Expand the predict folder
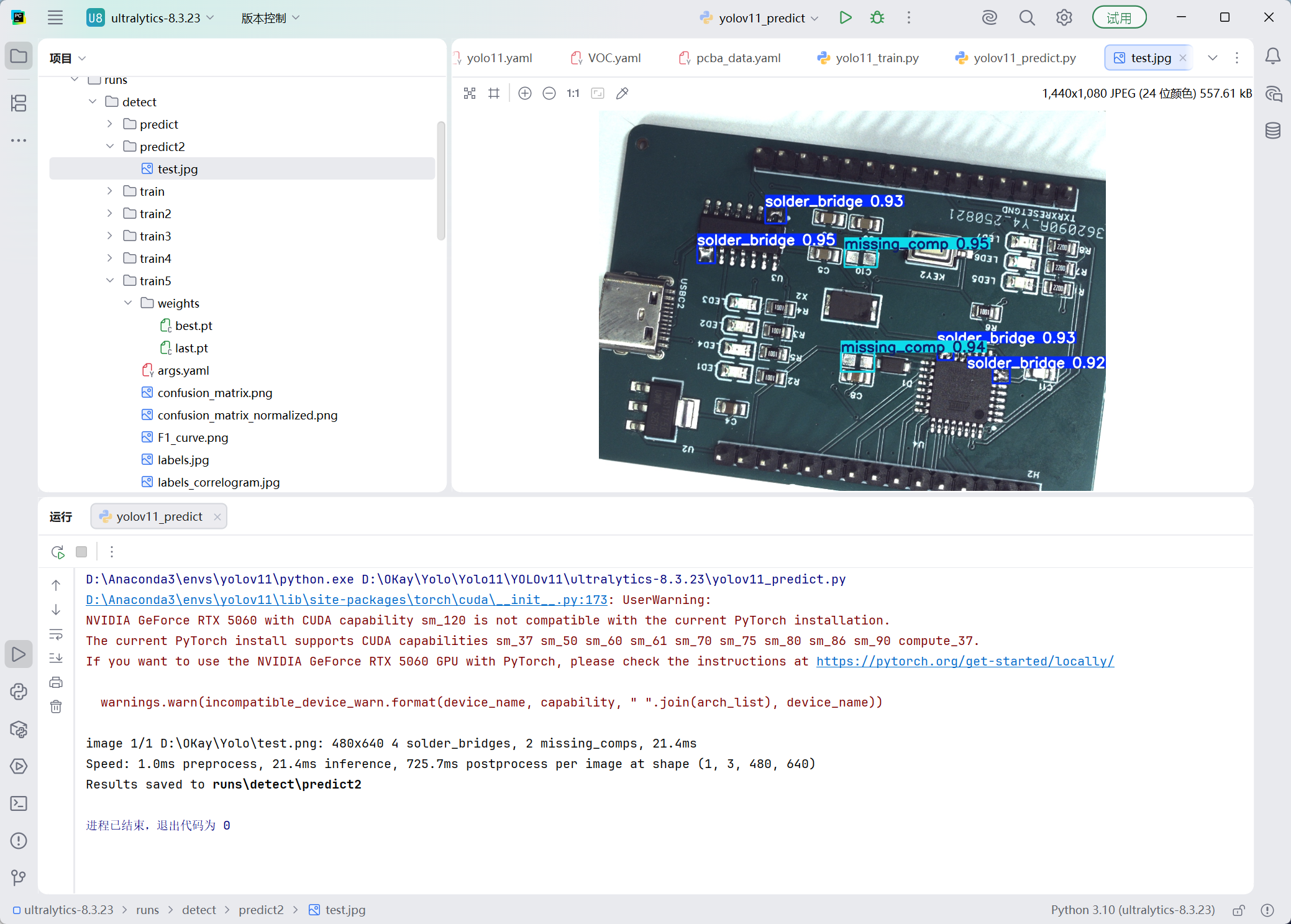1291x924 pixels. tap(109, 124)
